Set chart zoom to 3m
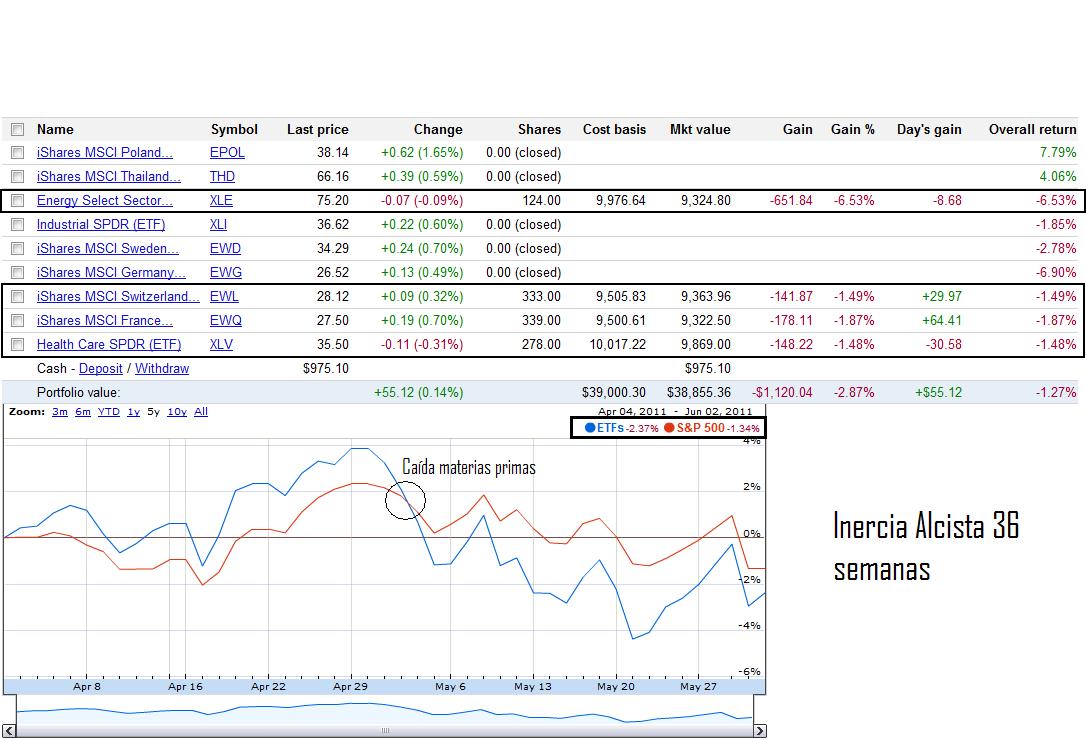The height and width of the screenshot is (738, 1086). tap(60, 412)
